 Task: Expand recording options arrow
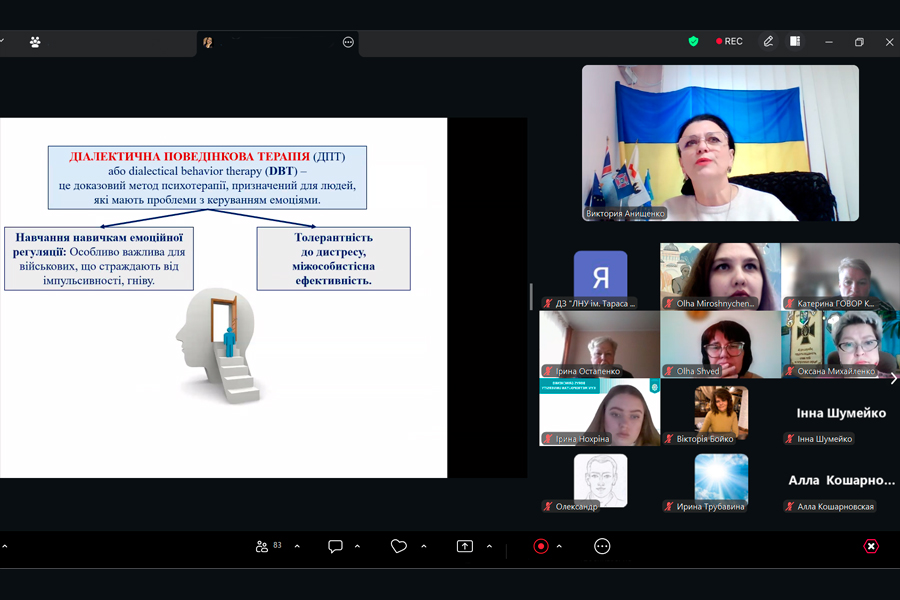tap(559, 546)
